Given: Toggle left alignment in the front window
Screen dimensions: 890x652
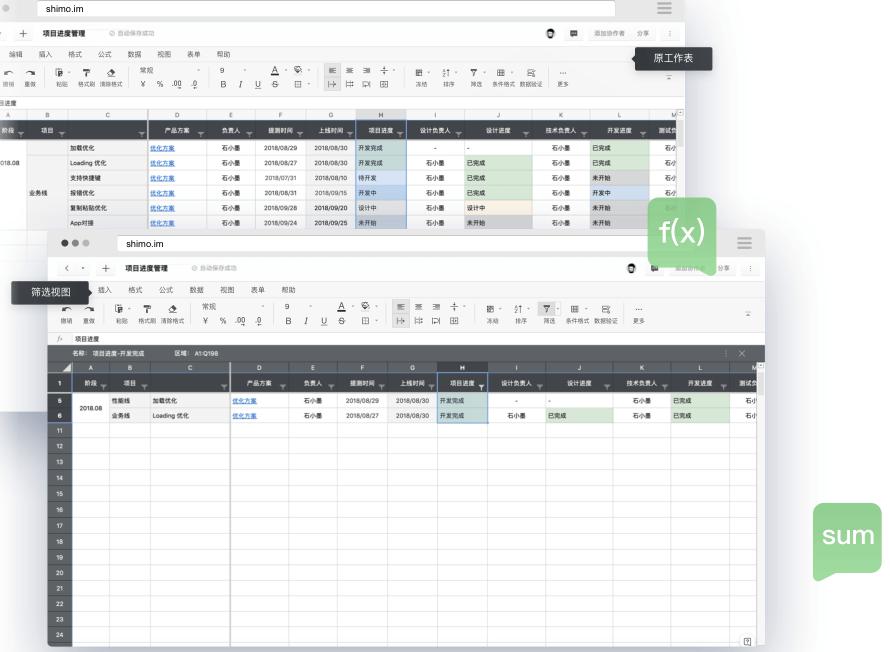Looking at the screenshot, I should click(x=401, y=307).
